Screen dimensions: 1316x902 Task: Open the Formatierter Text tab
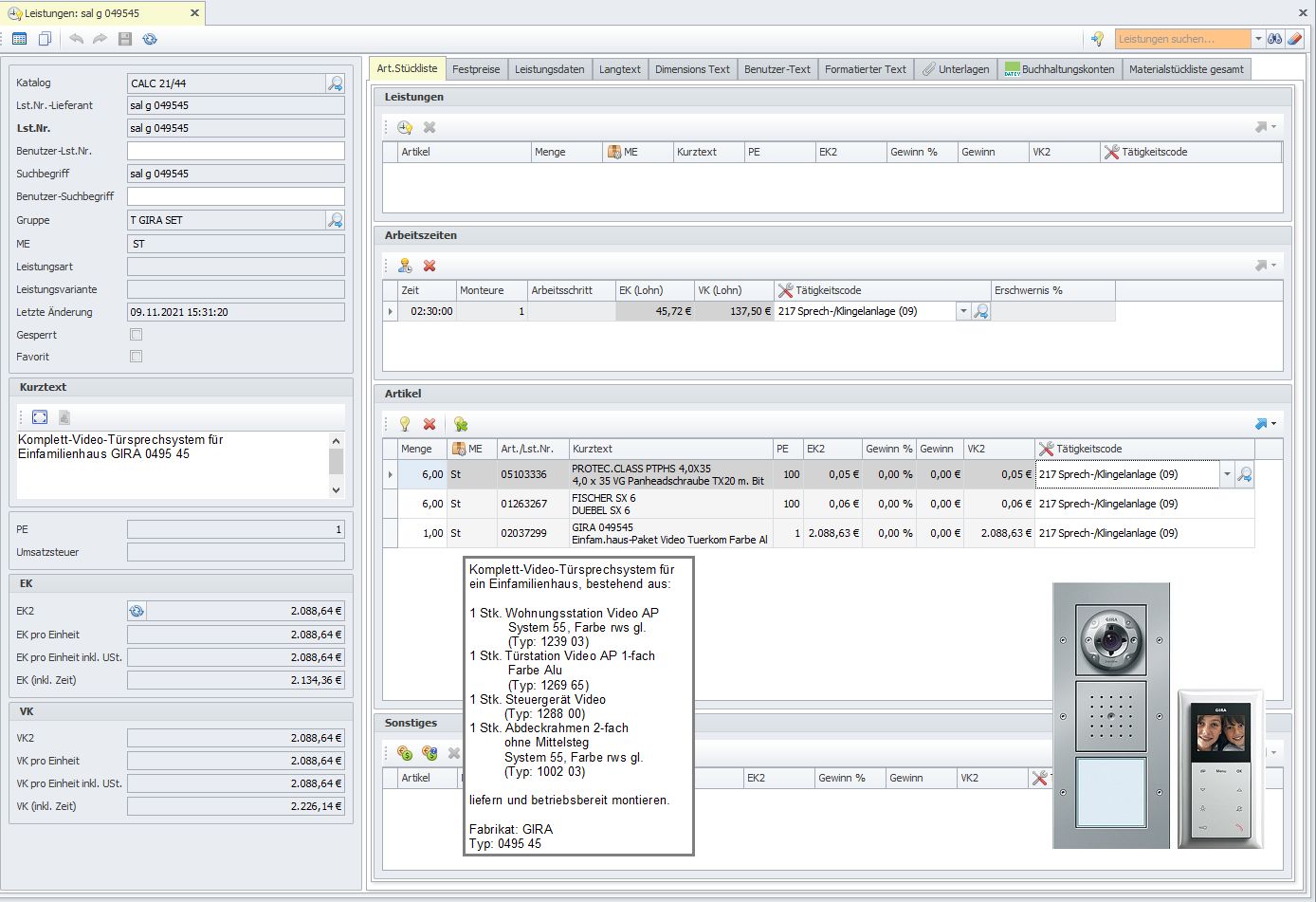click(x=866, y=69)
